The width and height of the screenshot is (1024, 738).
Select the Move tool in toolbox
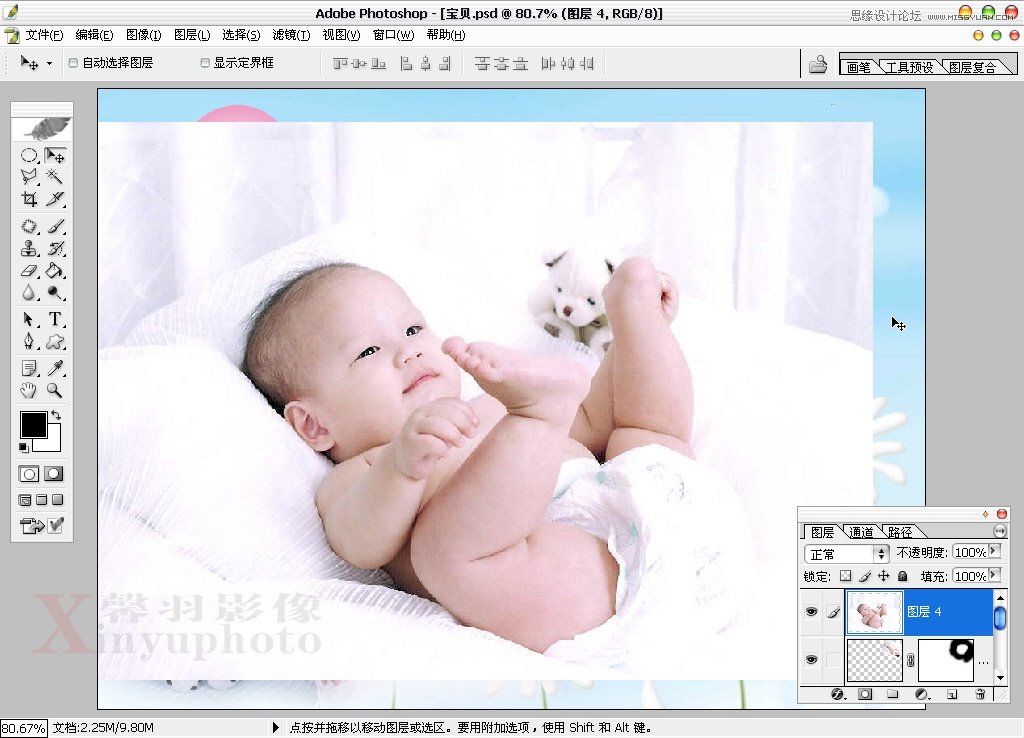[55, 155]
